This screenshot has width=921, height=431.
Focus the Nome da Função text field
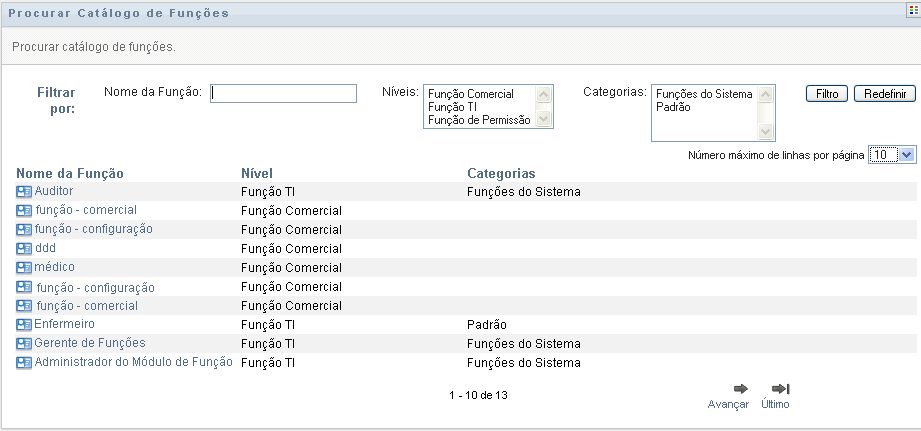coord(283,93)
